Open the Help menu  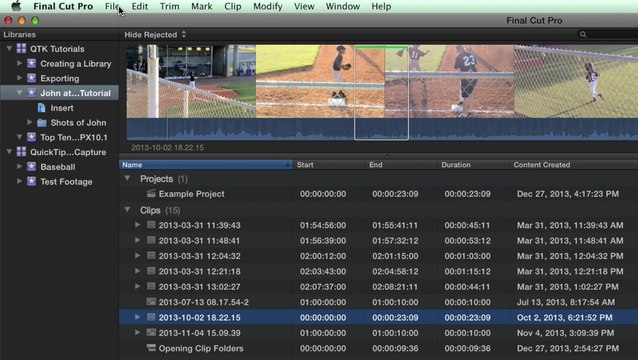pos(381,6)
